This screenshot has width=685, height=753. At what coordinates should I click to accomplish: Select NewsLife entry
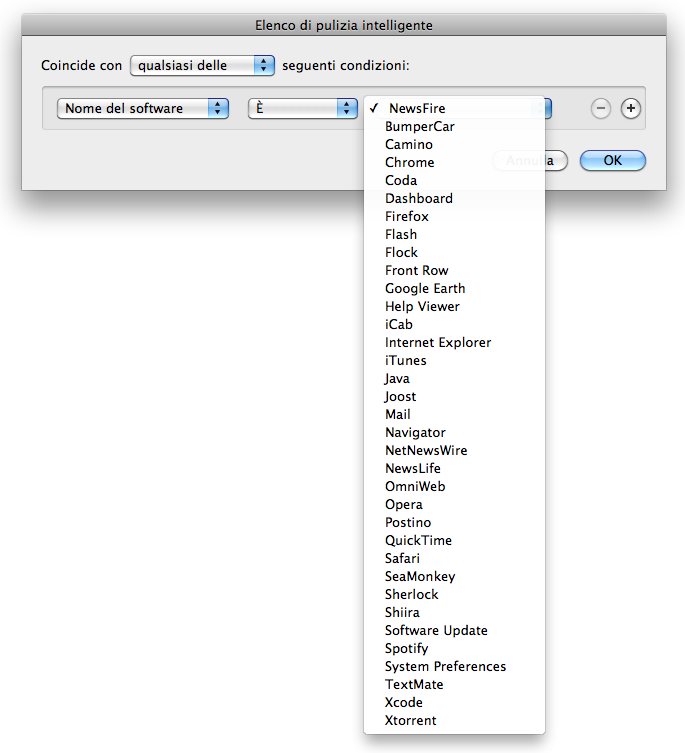454,468
